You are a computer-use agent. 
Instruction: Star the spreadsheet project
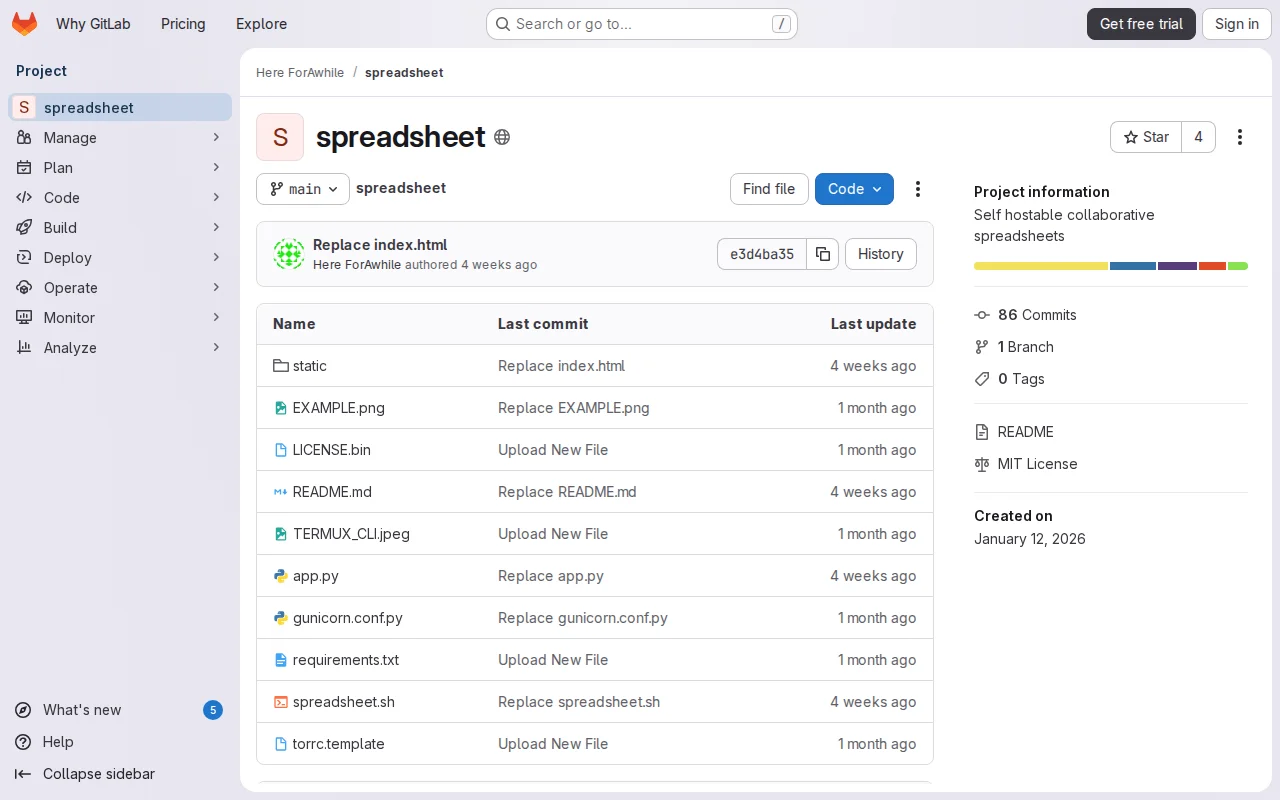(1146, 137)
